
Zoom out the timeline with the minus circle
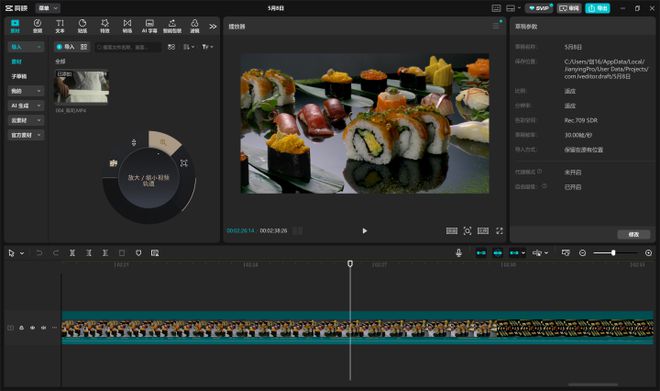pyautogui.click(x=583, y=253)
